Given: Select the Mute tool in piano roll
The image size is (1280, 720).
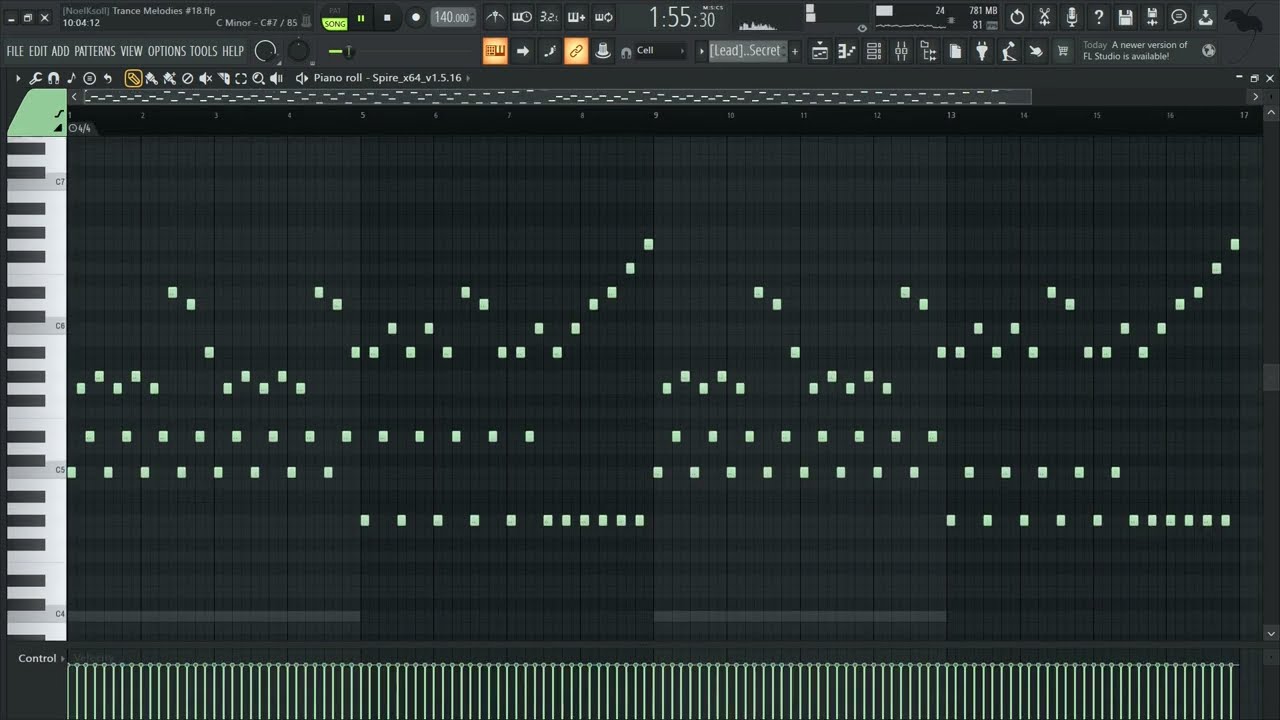Looking at the screenshot, I should click(205, 78).
